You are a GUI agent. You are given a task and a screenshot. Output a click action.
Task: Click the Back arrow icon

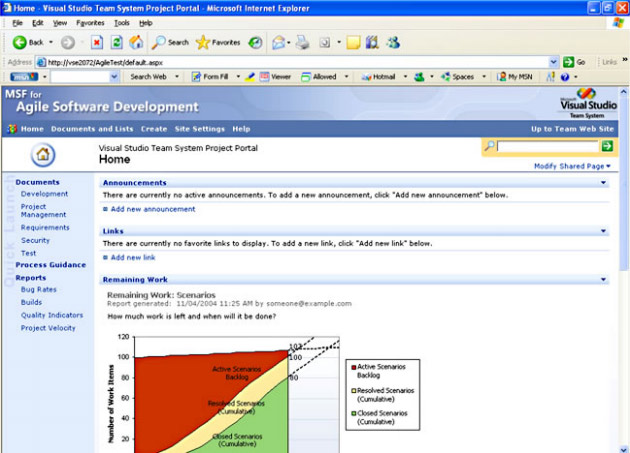(19, 42)
